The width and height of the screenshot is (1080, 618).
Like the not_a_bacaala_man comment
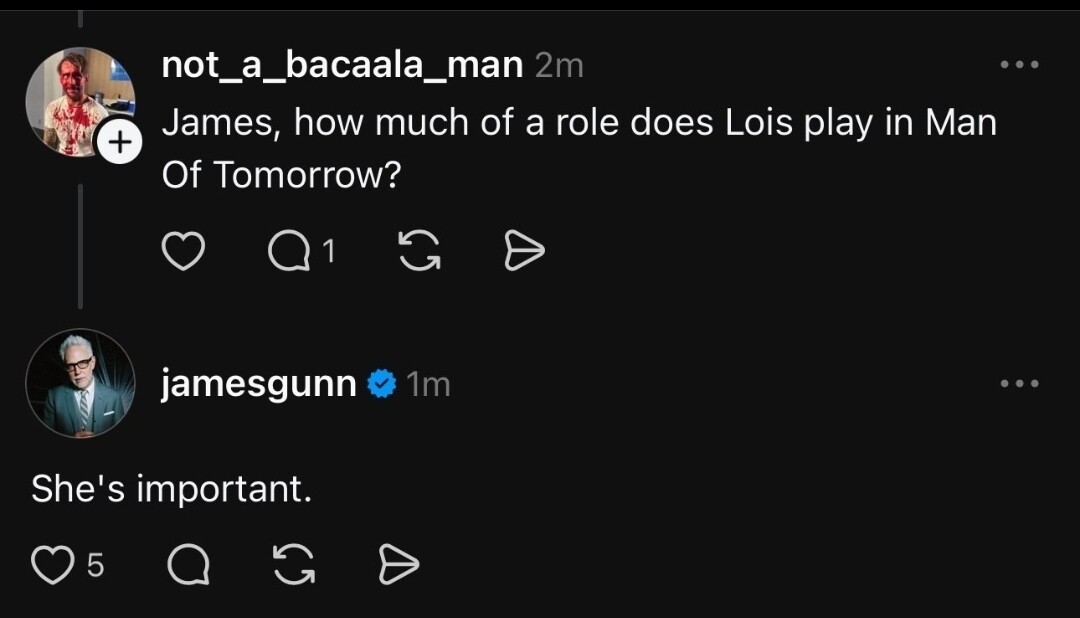point(183,253)
